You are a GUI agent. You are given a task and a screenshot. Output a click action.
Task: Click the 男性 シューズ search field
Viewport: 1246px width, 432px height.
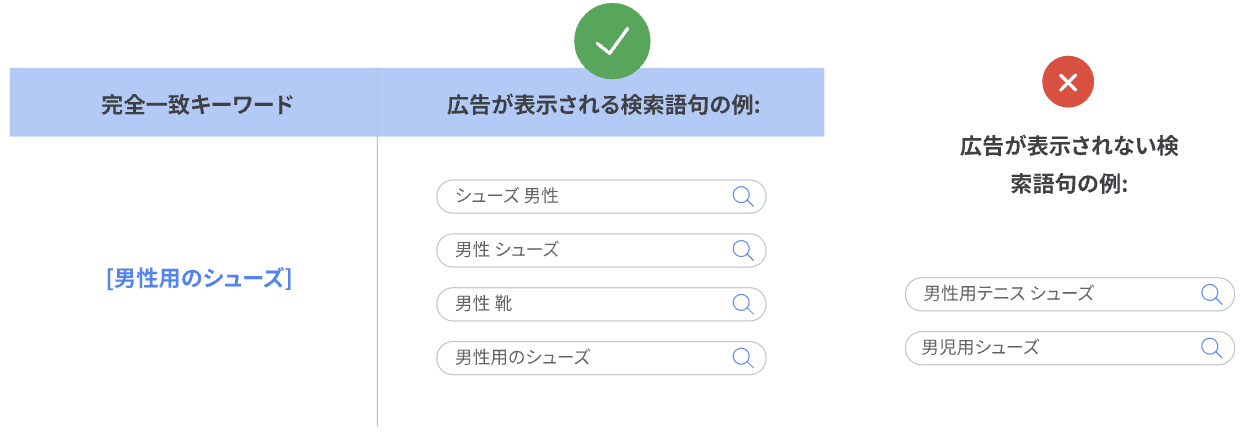point(601,250)
